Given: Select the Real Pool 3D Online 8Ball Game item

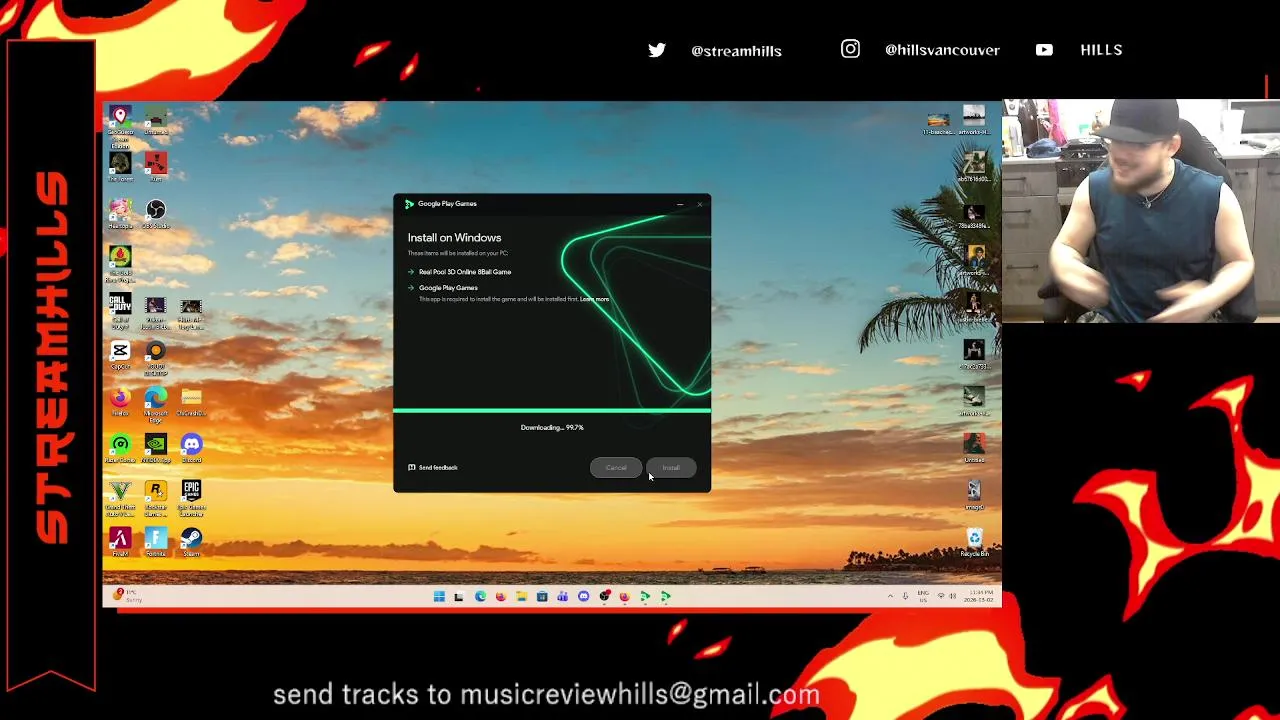Looking at the screenshot, I should [x=464, y=272].
